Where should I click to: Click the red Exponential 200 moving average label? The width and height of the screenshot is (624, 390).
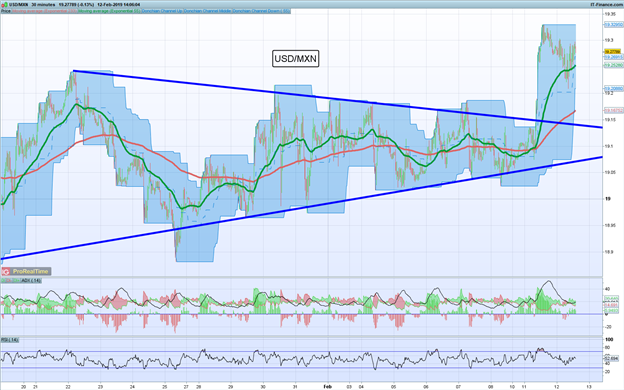[x=44, y=11]
